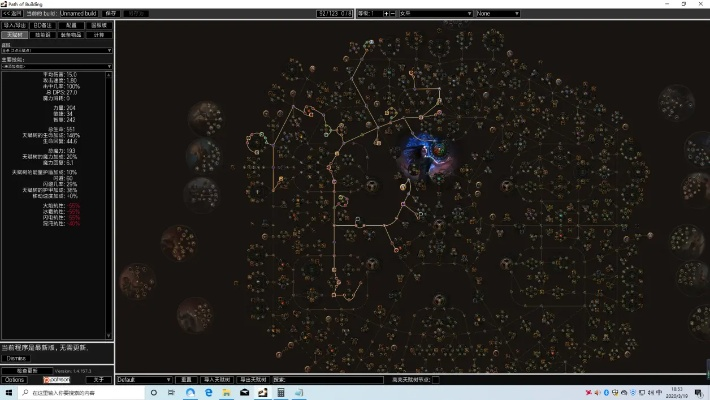
Task: Switch to the 天赋树 tab
Action: click(x=15, y=34)
